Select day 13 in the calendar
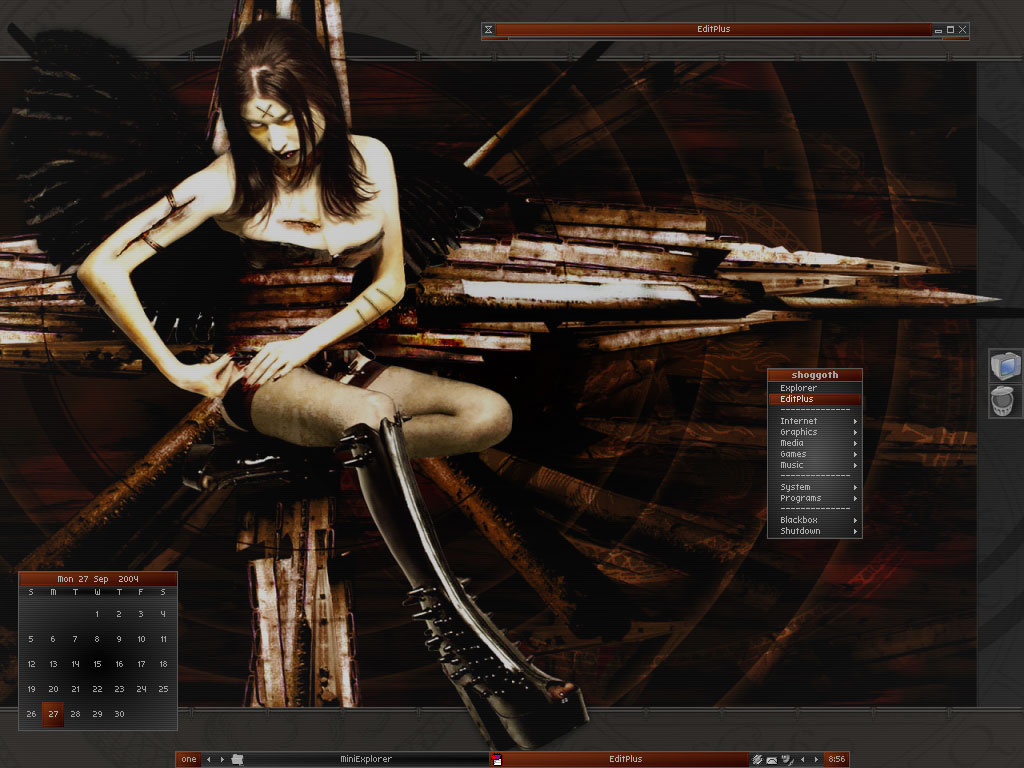The height and width of the screenshot is (768, 1024). pos(53,664)
